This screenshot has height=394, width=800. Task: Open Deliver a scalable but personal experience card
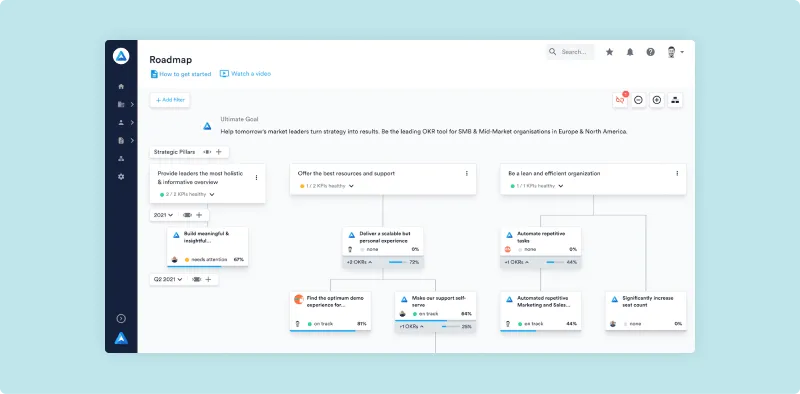(x=383, y=241)
